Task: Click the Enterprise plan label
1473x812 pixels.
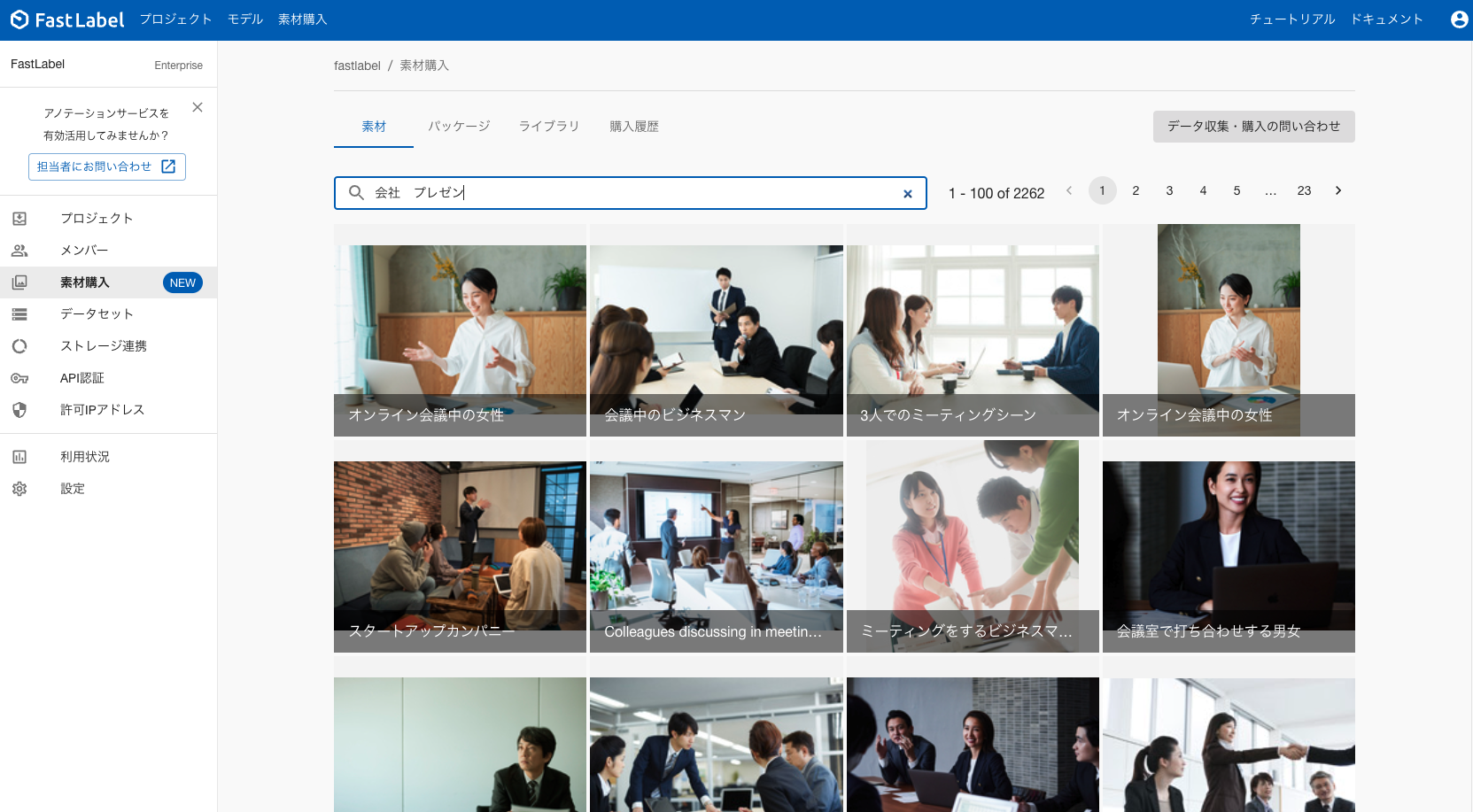Action: coord(178,66)
